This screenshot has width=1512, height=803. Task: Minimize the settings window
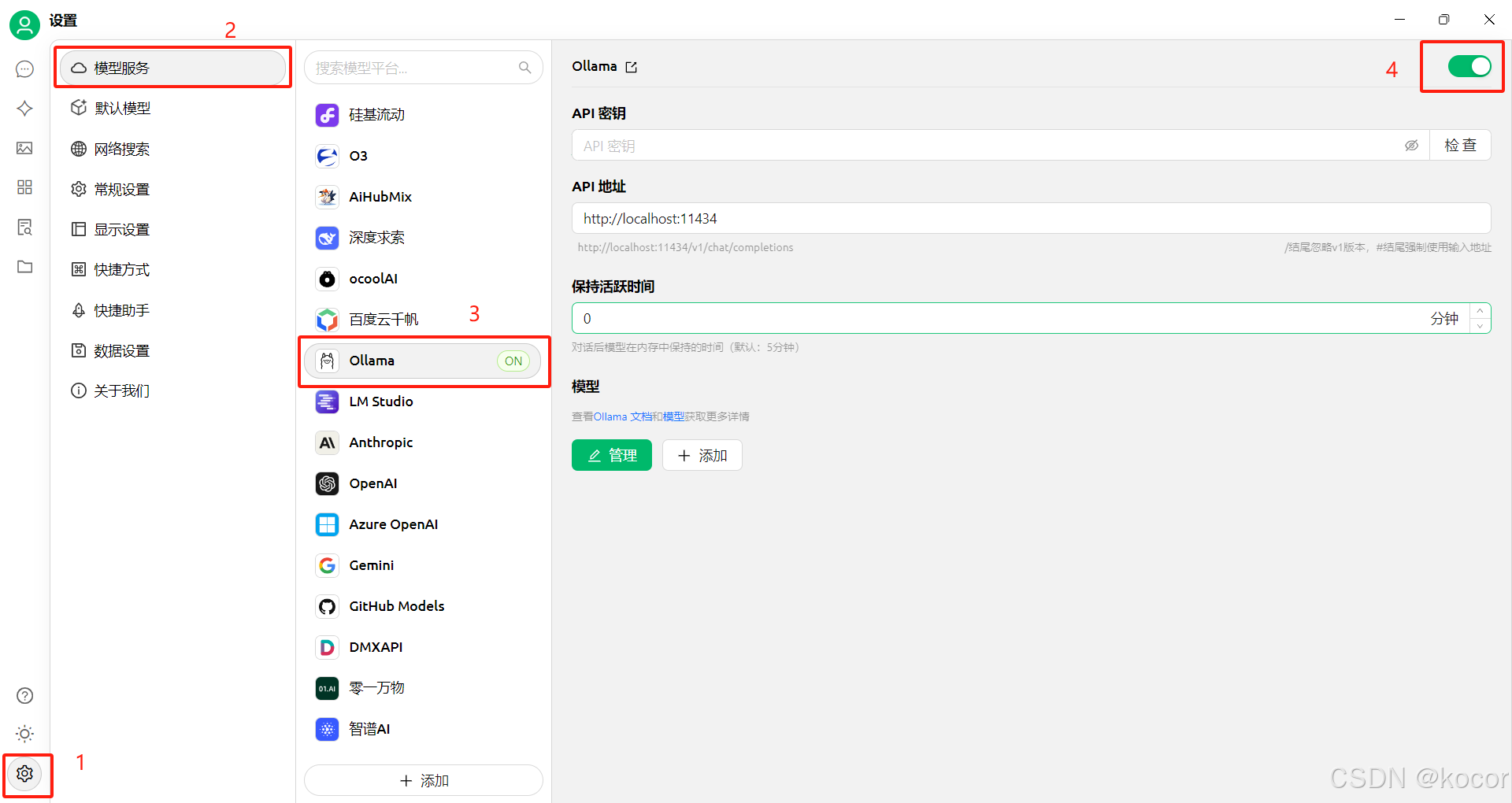pos(1399,20)
